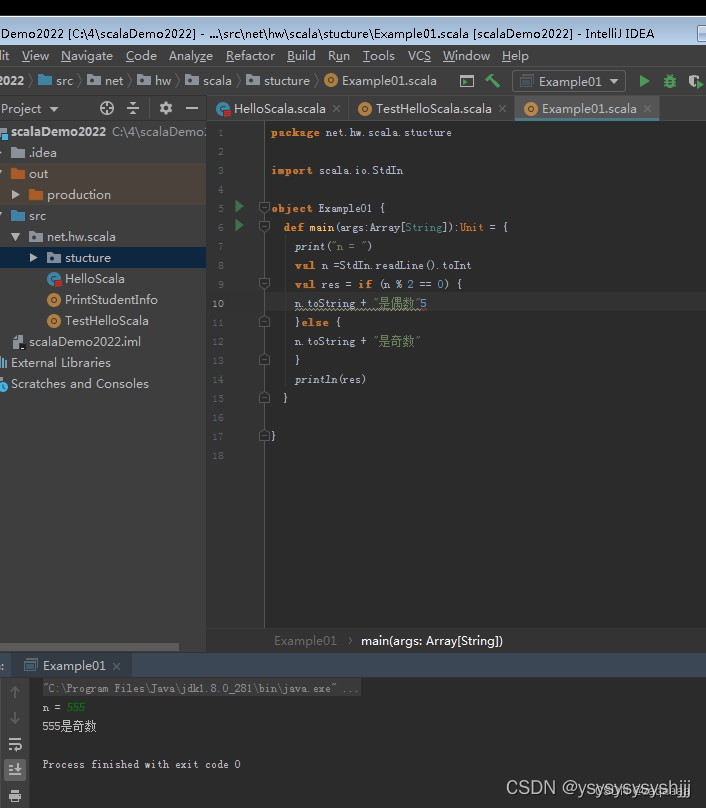
Task: Click run gutter arrow beside def main
Action: click(239, 225)
